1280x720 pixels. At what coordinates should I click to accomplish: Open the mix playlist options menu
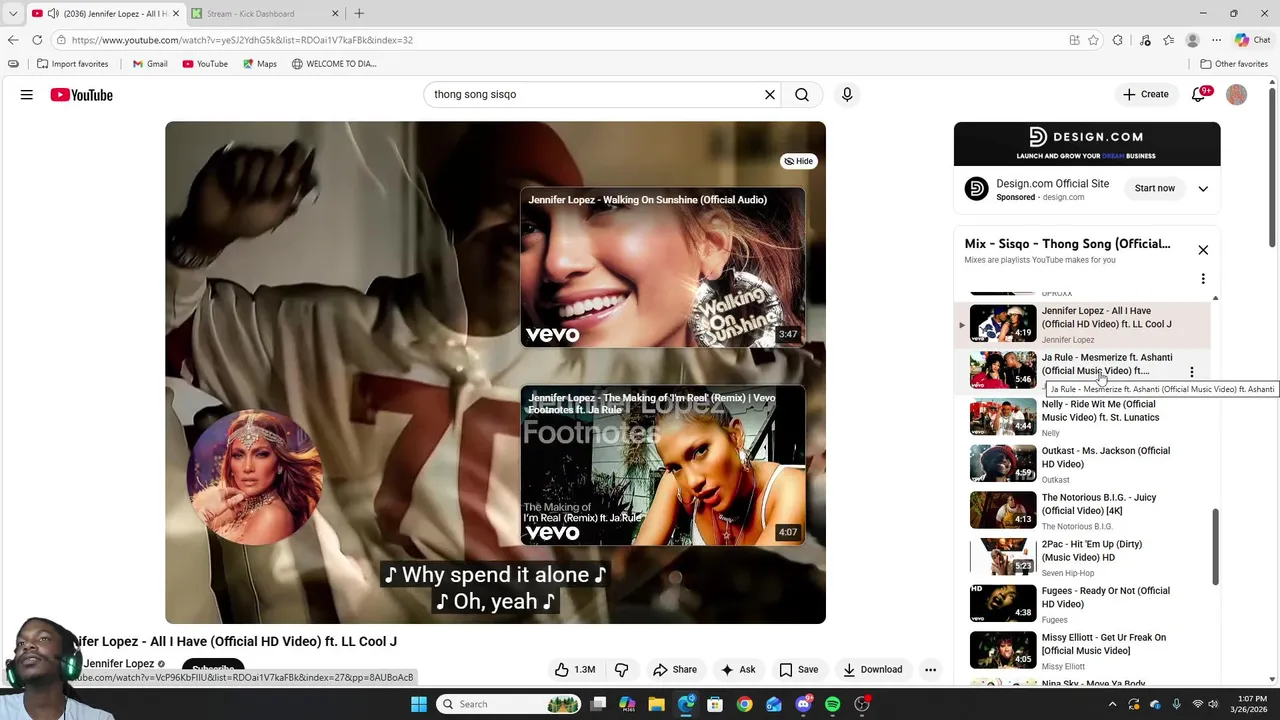click(1203, 279)
